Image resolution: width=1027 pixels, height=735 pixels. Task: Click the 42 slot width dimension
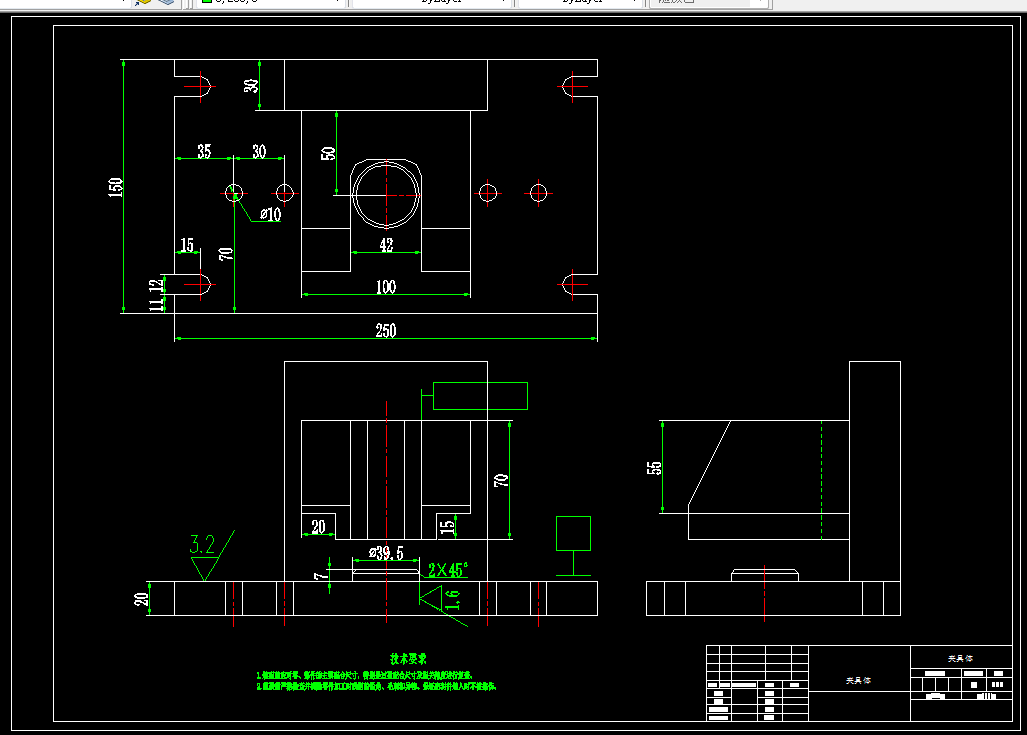[x=386, y=244]
